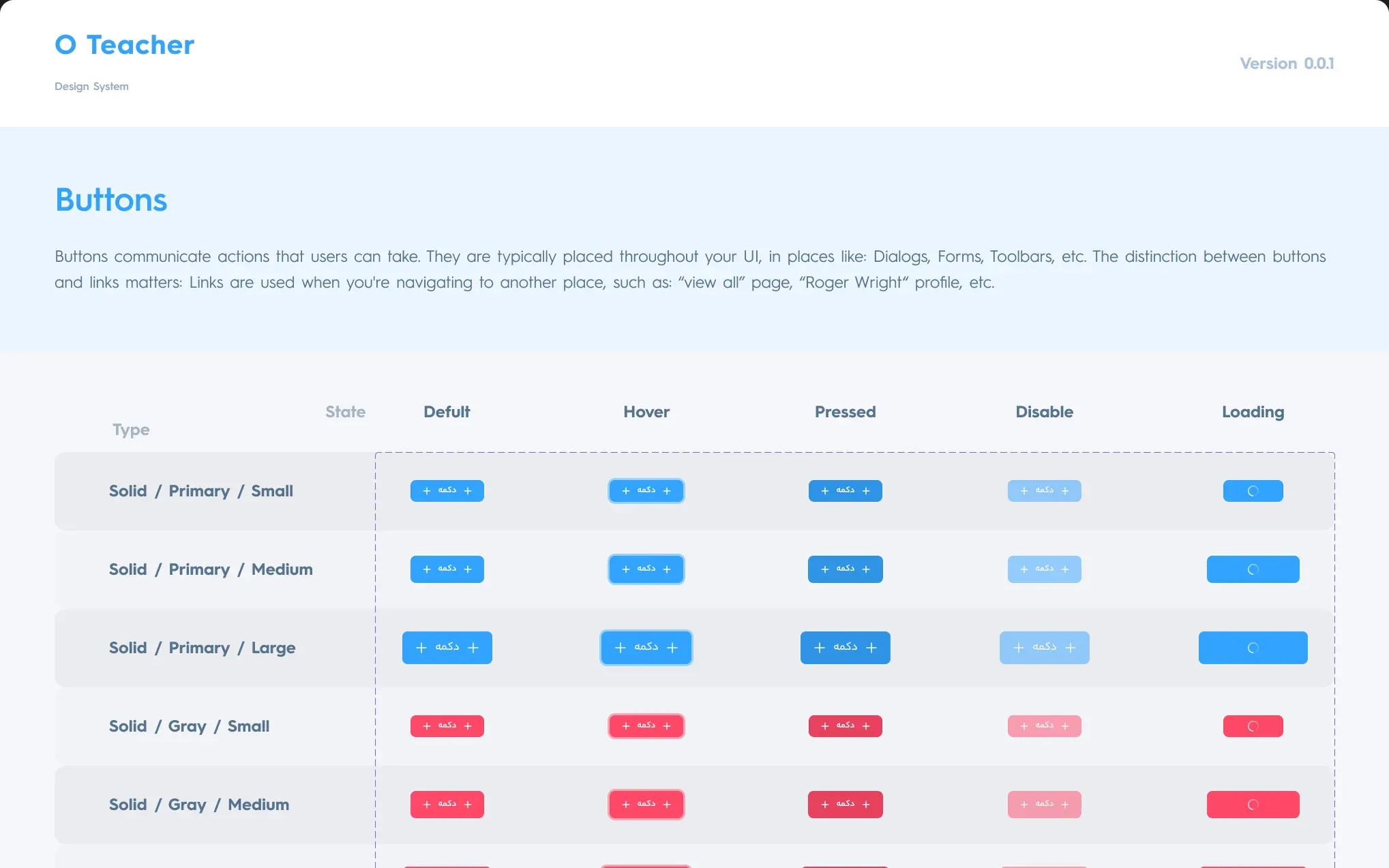Click the red Pressed button in Solid / Gray / Small row

(845, 726)
